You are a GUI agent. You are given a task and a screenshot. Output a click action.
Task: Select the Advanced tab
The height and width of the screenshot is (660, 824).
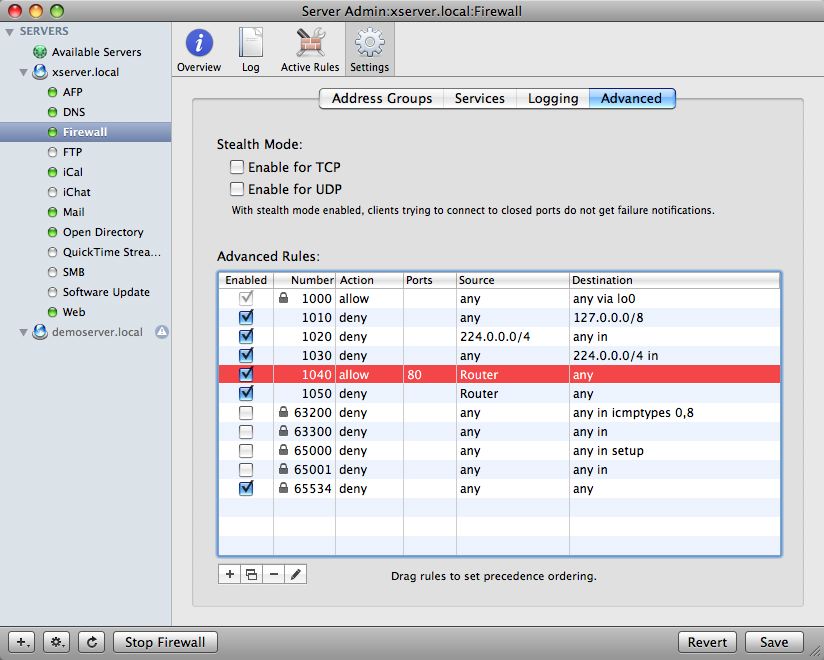coord(632,98)
